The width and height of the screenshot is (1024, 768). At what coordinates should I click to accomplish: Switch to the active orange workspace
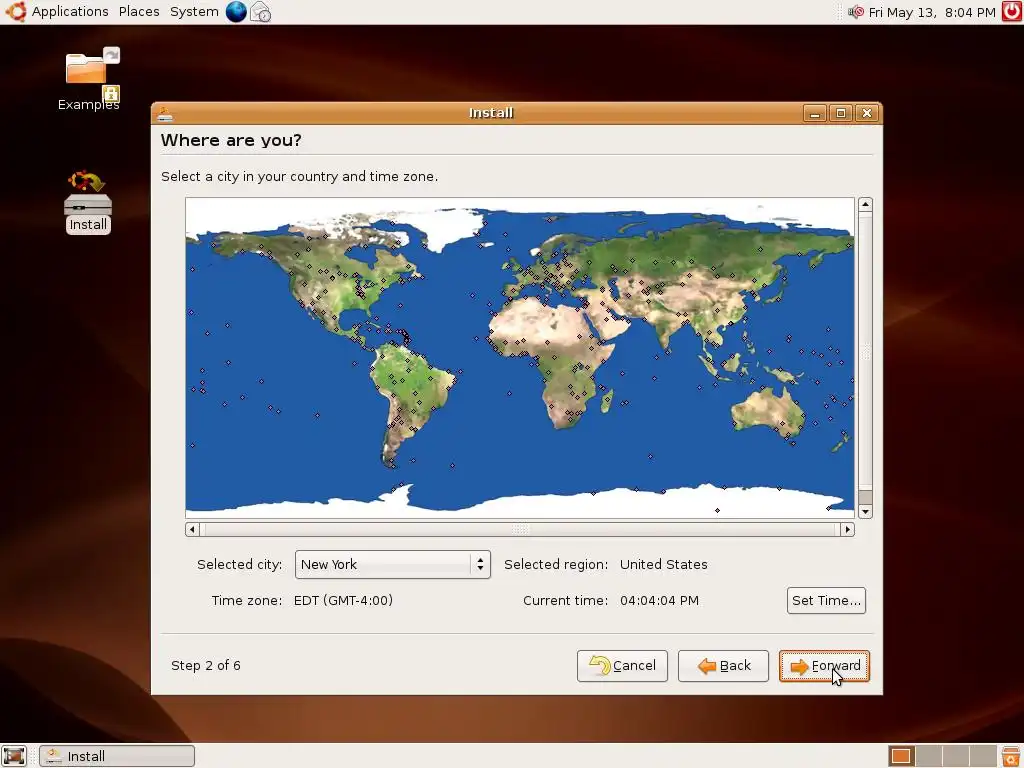[x=901, y=756]
